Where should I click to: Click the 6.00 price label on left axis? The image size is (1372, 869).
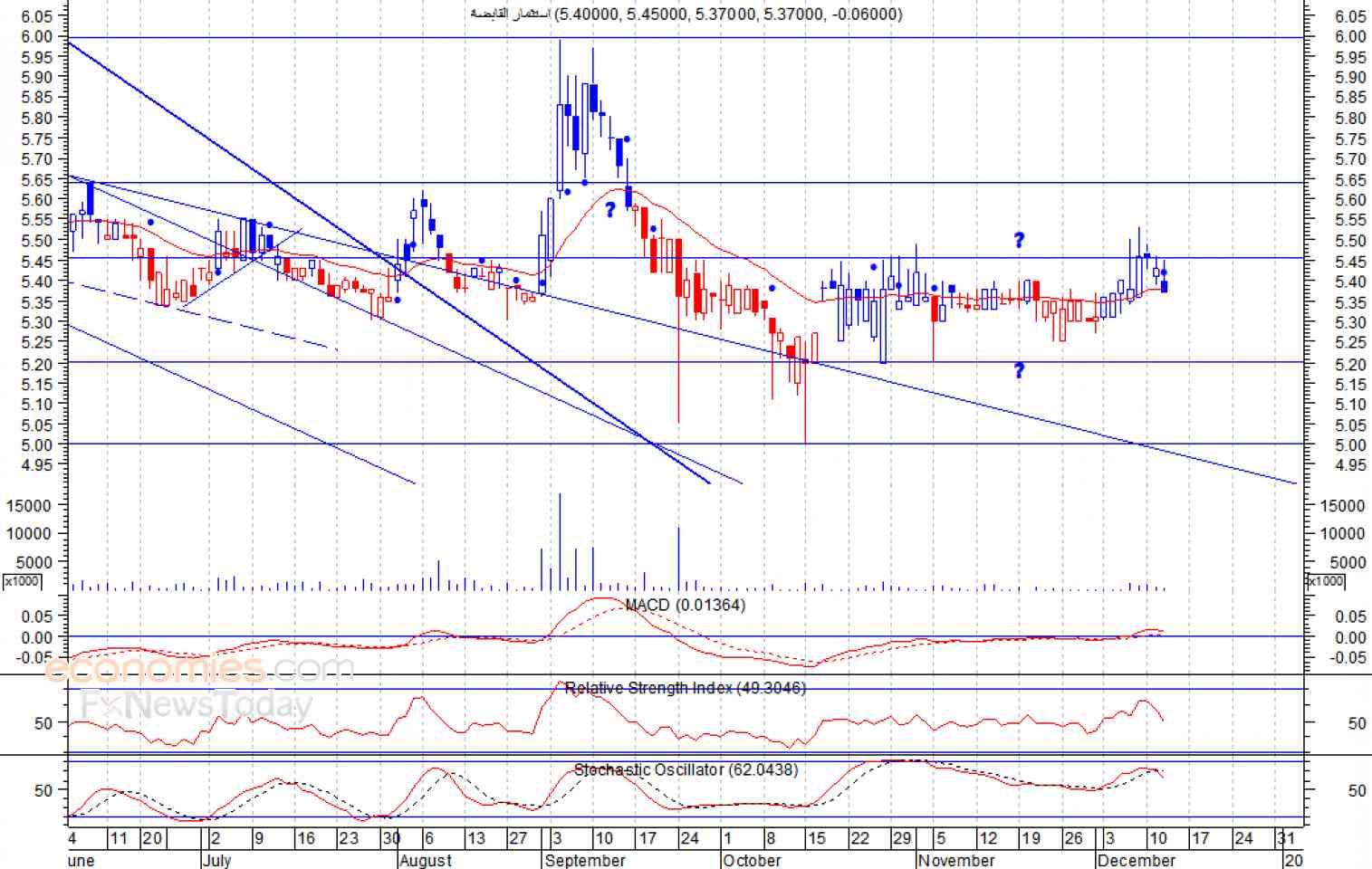36,36
